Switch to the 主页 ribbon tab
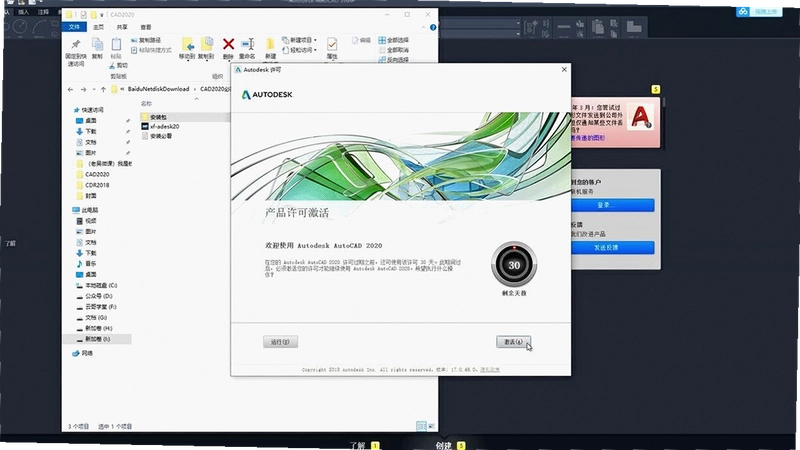800x450 pixels. click(98, 27)
